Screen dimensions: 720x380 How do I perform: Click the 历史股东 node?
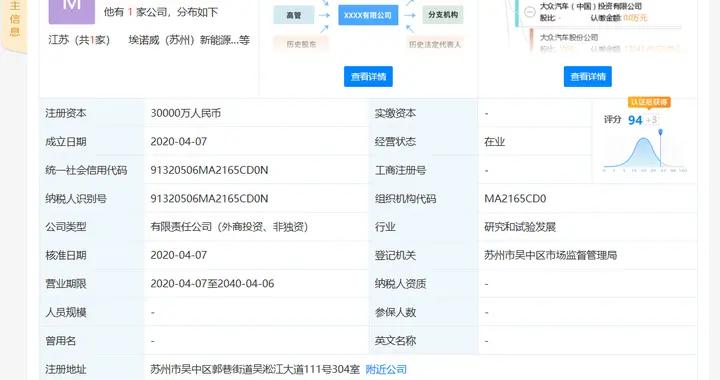coord(301,44)
